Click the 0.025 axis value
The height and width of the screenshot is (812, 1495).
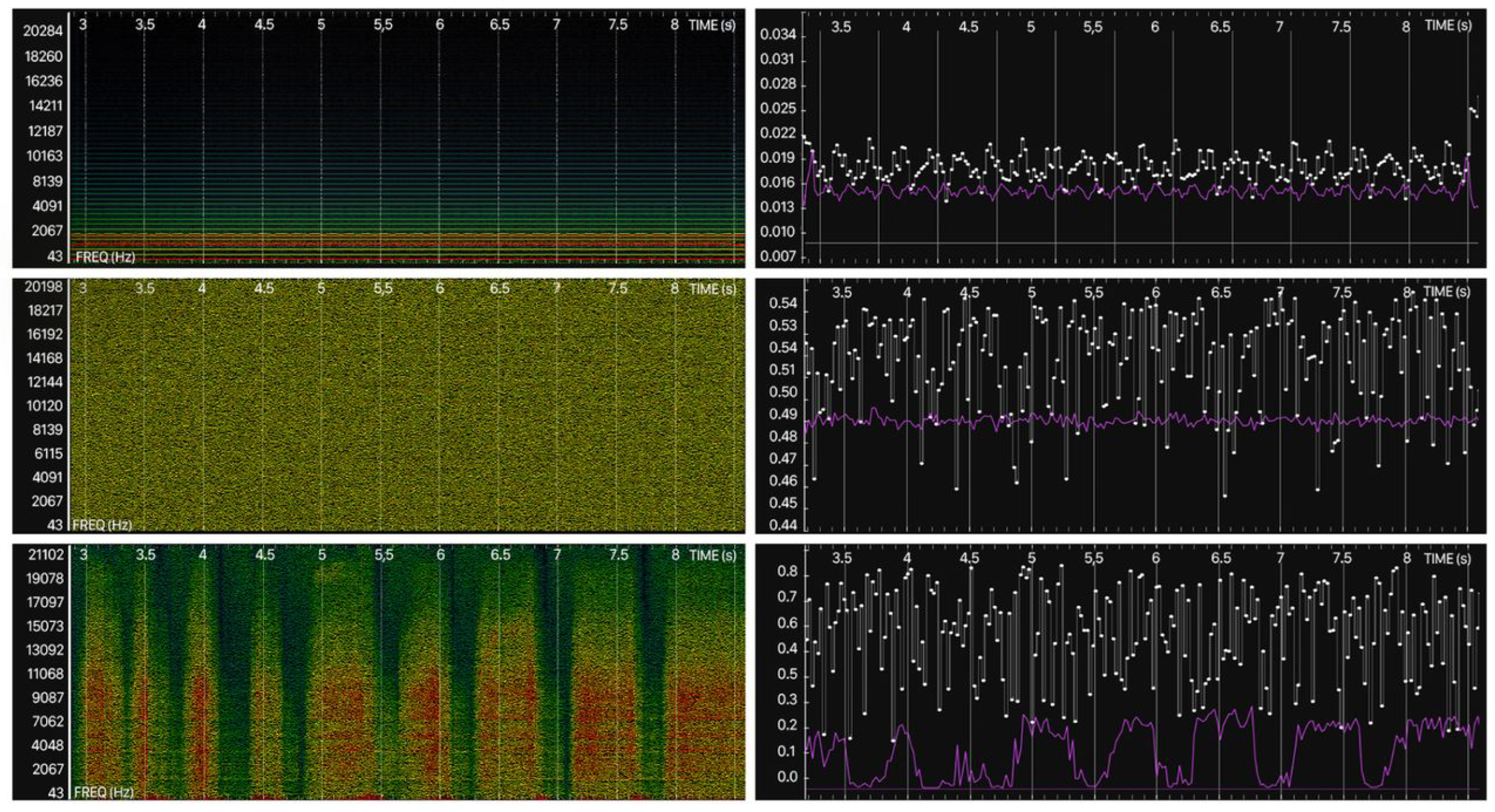pyautogui.click(x=778, y=109)
